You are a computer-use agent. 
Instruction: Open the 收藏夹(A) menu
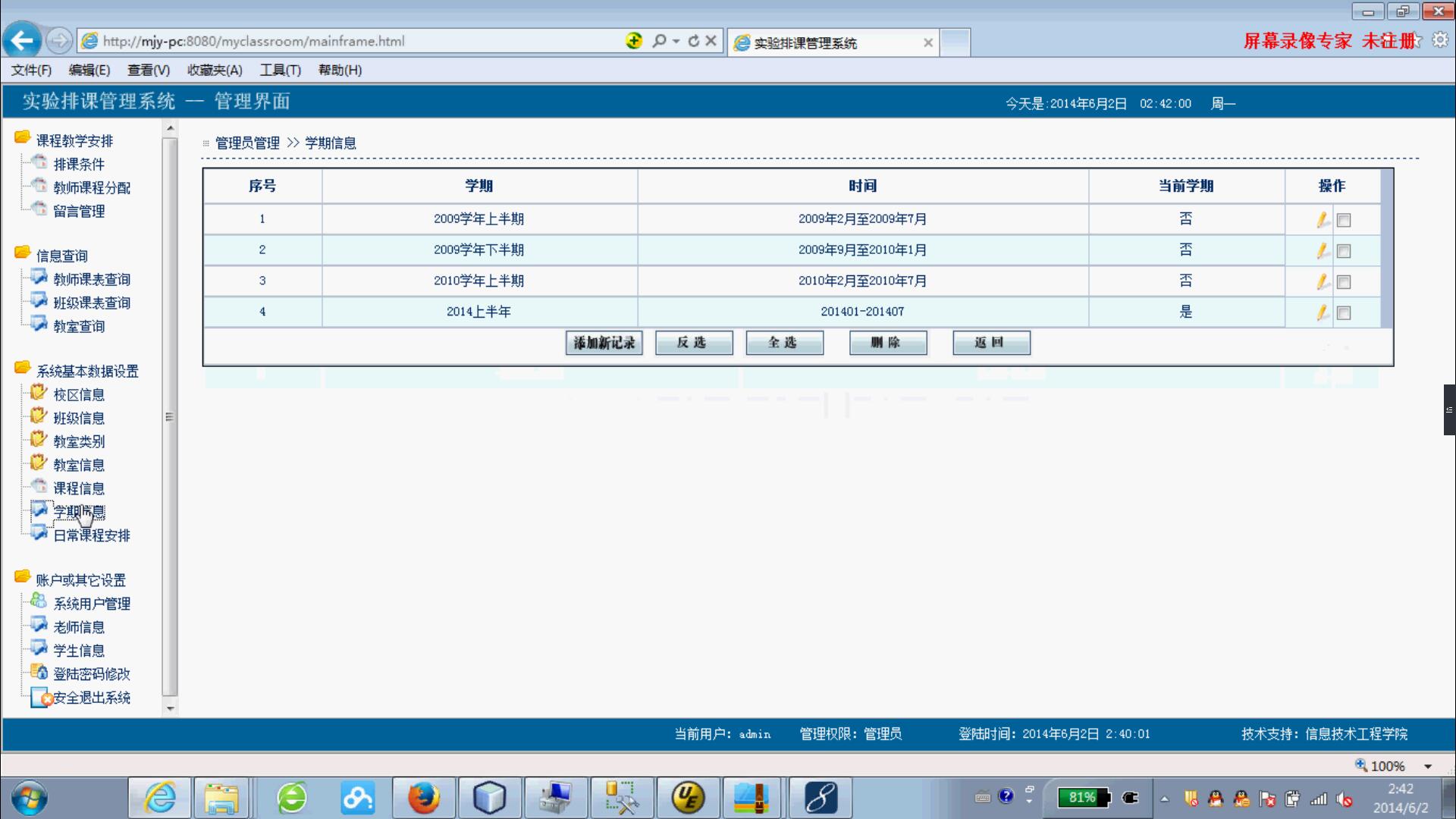pyautogui.click(x=215, y=71)
